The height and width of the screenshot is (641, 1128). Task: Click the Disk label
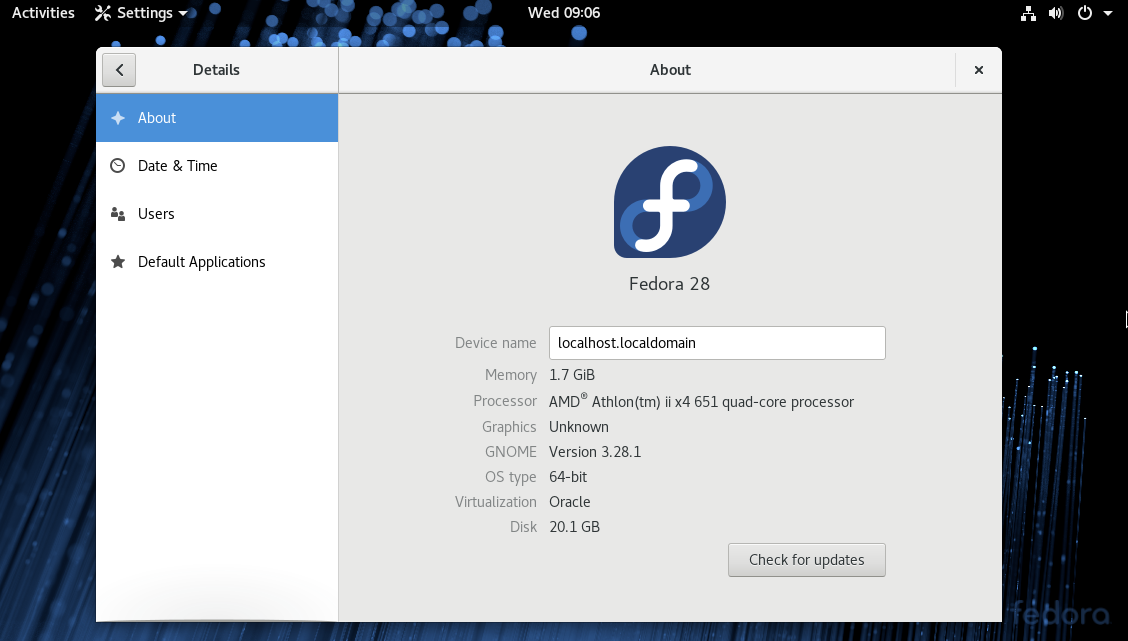524,527
